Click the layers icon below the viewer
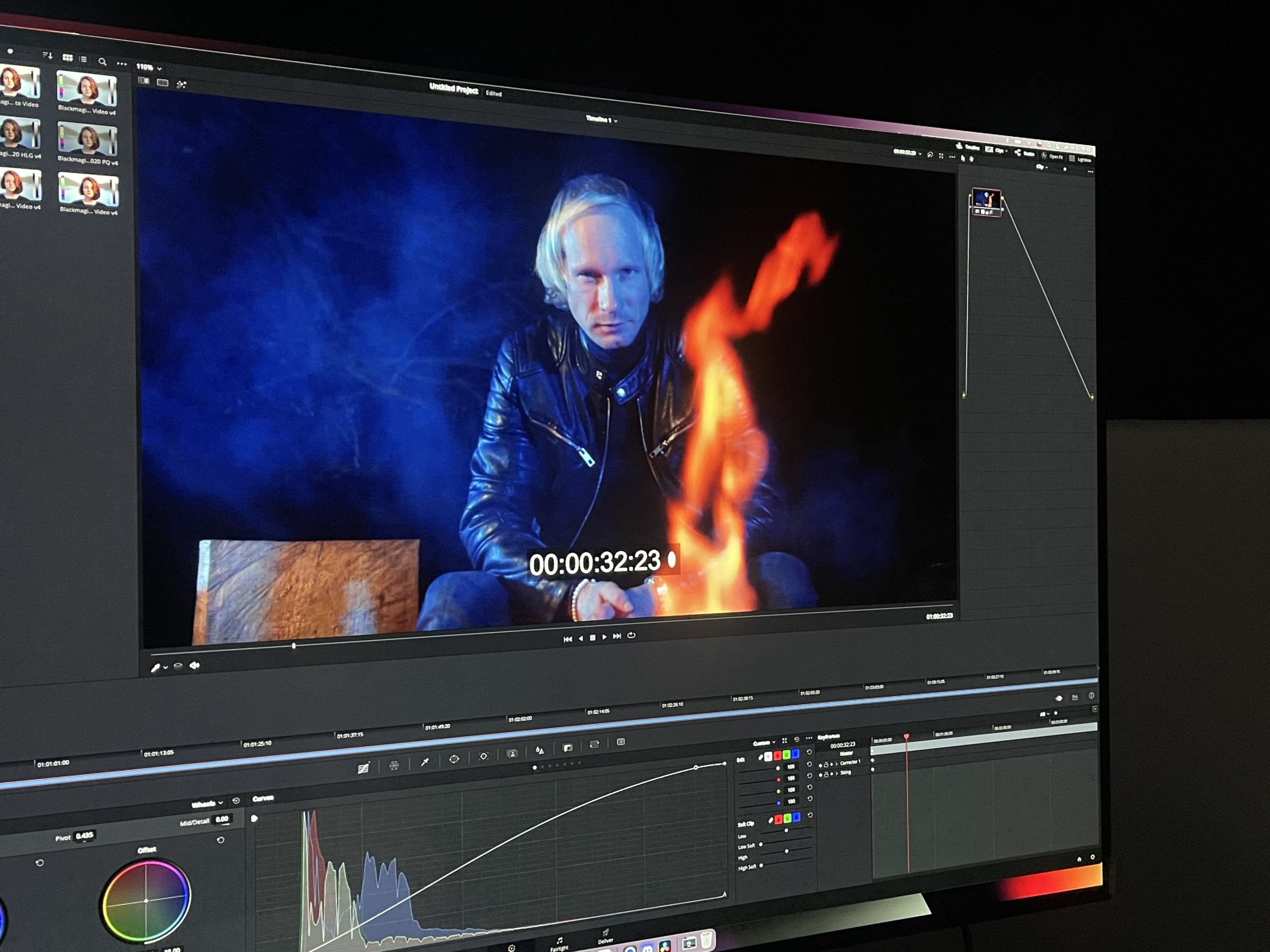This screenshot has height=952, width=1270. pyautogui.click(x=178, y=666)
